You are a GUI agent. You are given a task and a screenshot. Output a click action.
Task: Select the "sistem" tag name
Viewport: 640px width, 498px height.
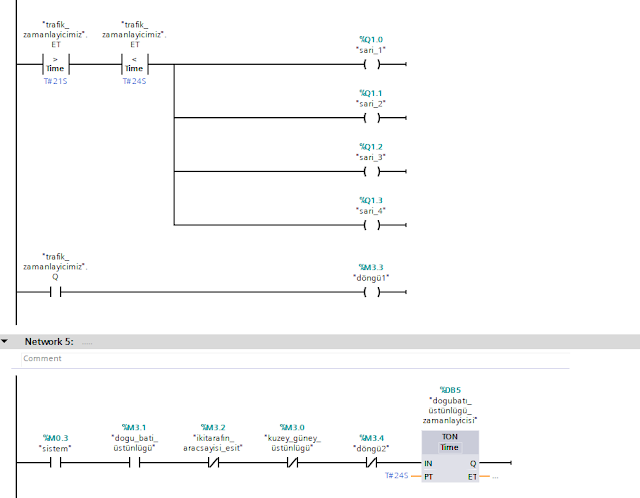(x=55, y=449)
